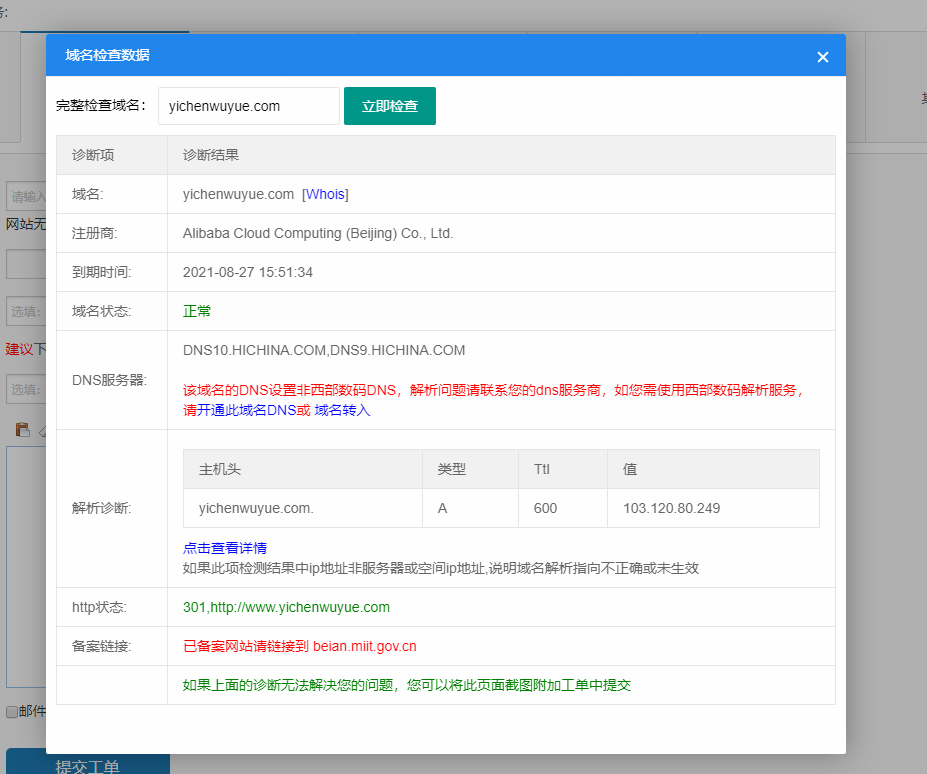
Task: Open the Whois link
Action: tap(325, 194)
